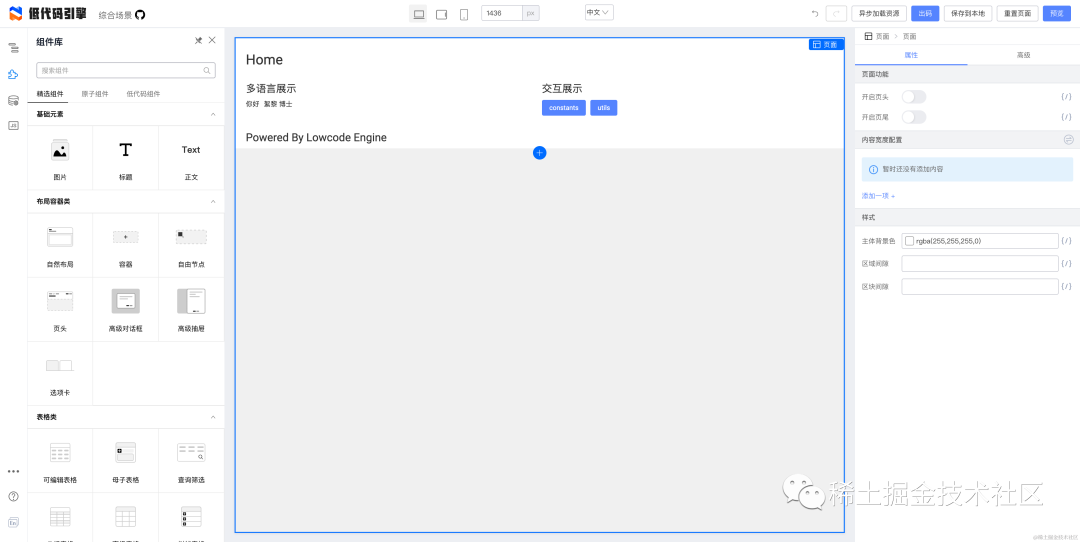Open the help question-mark icon
Image resolution: width=1080 pixels, height=542 pixels.
pos(13,497)
